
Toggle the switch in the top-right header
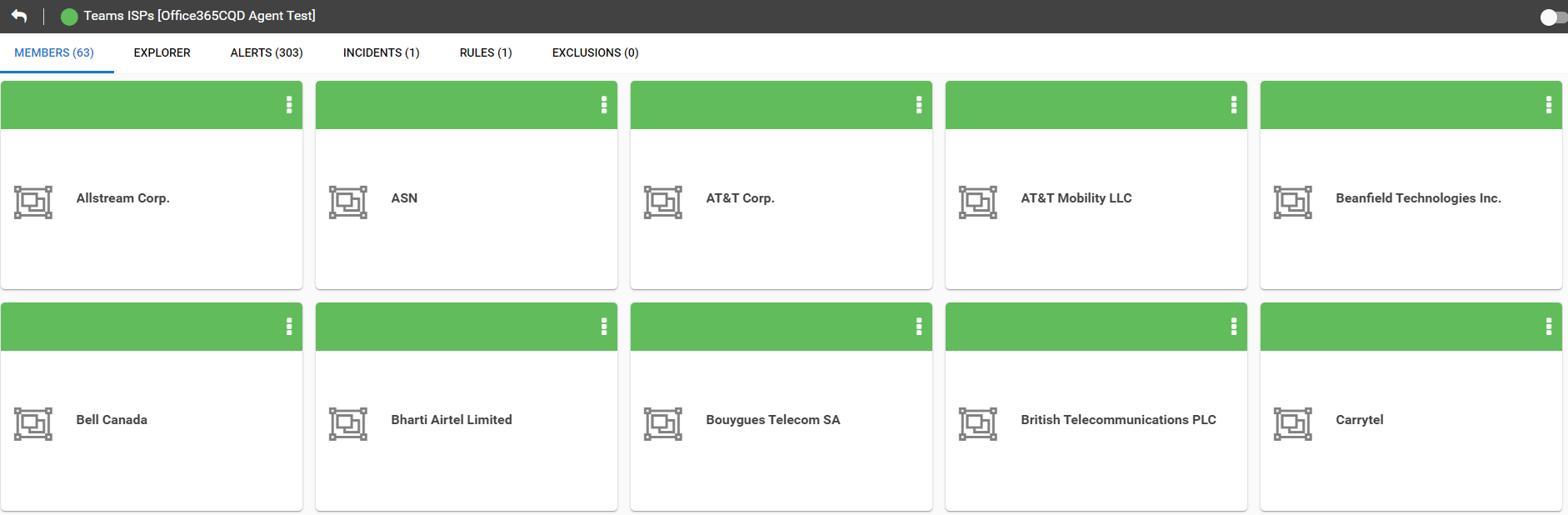click(x=1553, y=17)
